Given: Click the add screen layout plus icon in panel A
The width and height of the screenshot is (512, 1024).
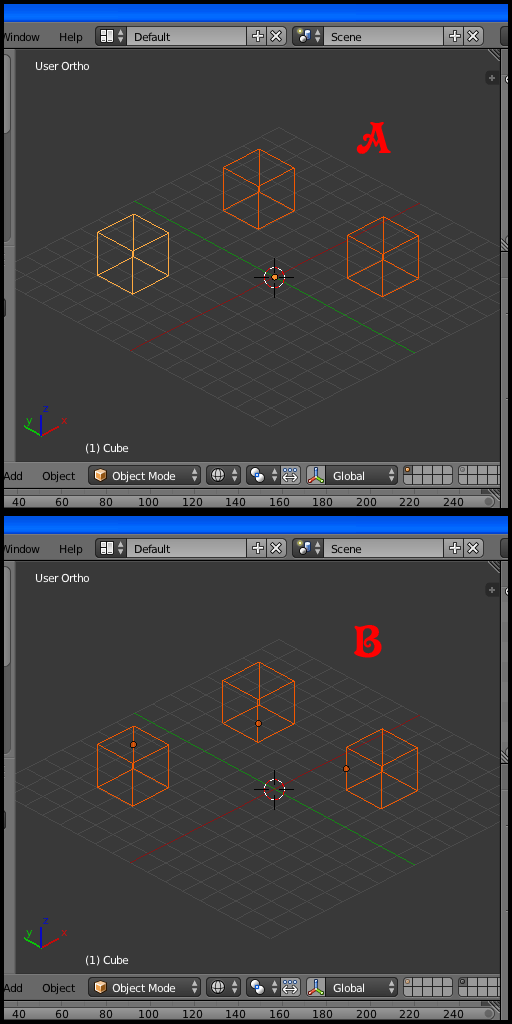Looking at the screenshot, I should tap(258, 37).
